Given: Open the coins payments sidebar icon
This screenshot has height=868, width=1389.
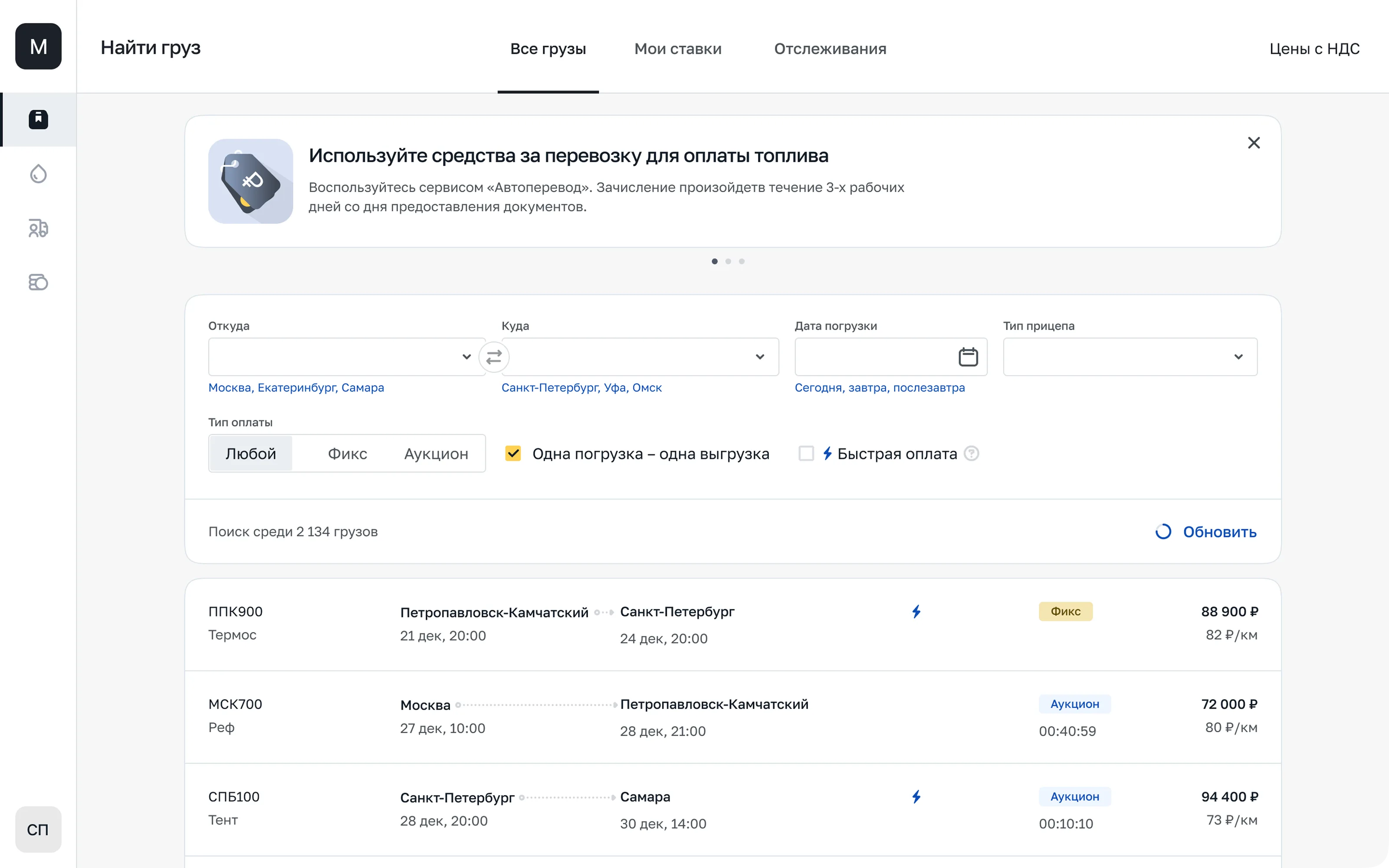Looking at the screenshot, I should point(39,282).
